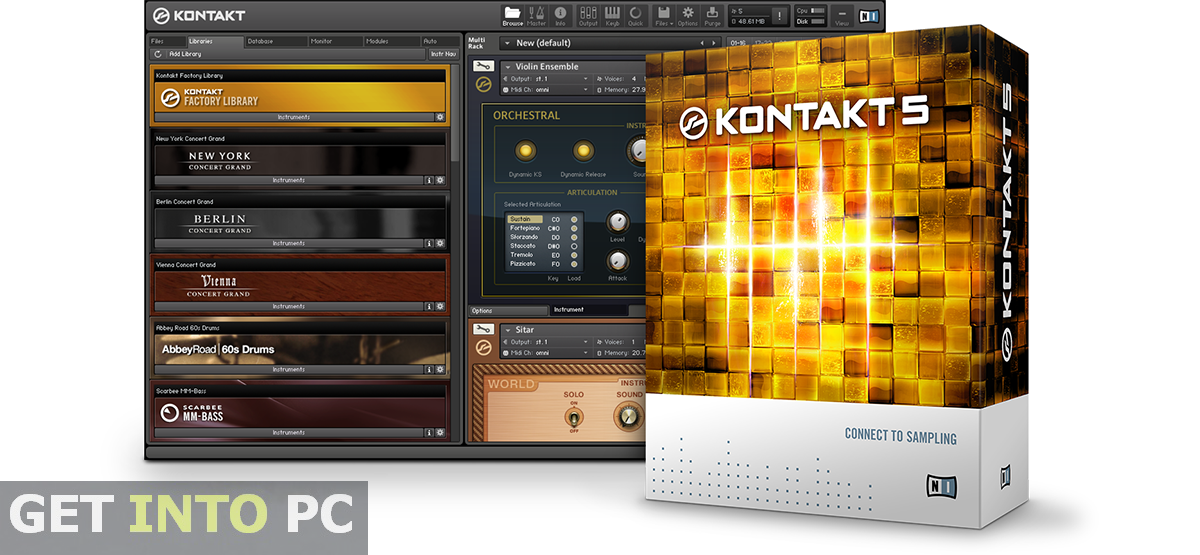Screen dimensions: 1200x555
Task: Open the Info panel icon
Action: tap(560, 15)
